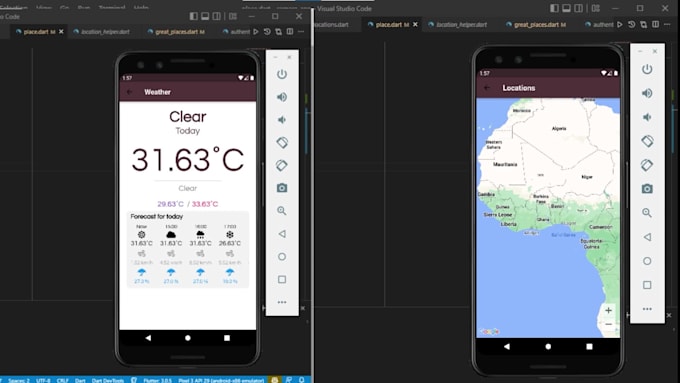Open editor more actions in left window
This screenshot has width=680, height=383.
[x=301, y=32]
